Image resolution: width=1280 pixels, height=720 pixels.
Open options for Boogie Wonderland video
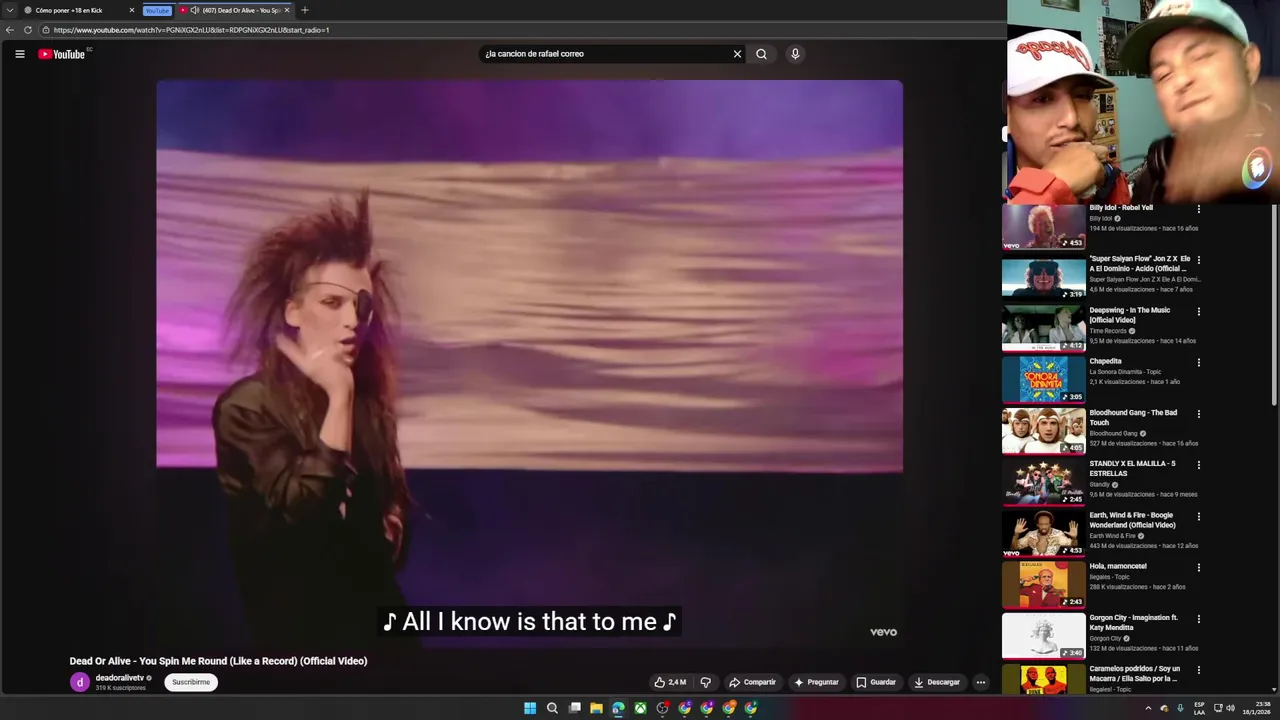[1198, 516]
